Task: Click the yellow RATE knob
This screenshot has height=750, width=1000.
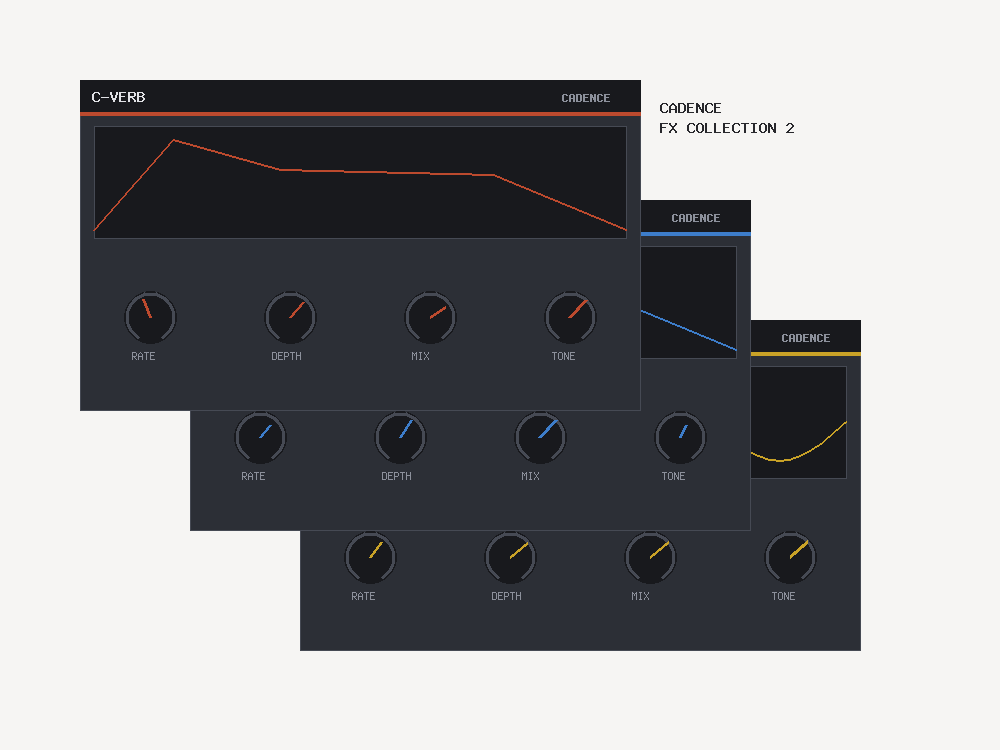Action: 370,557
